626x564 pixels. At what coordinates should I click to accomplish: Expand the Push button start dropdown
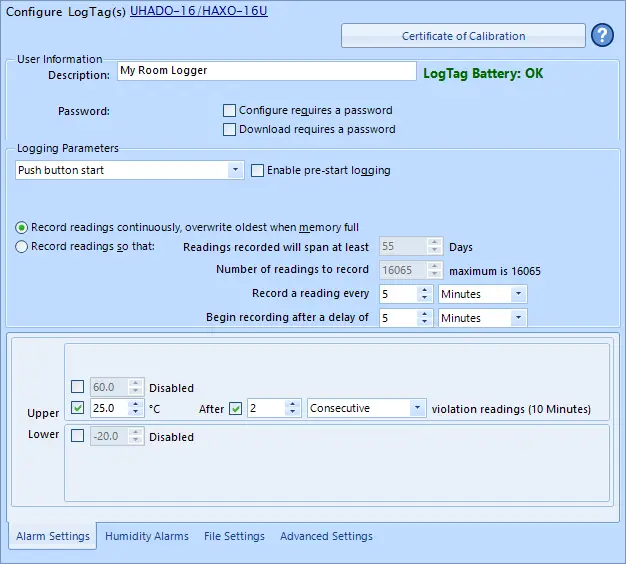tap(235, 171)
